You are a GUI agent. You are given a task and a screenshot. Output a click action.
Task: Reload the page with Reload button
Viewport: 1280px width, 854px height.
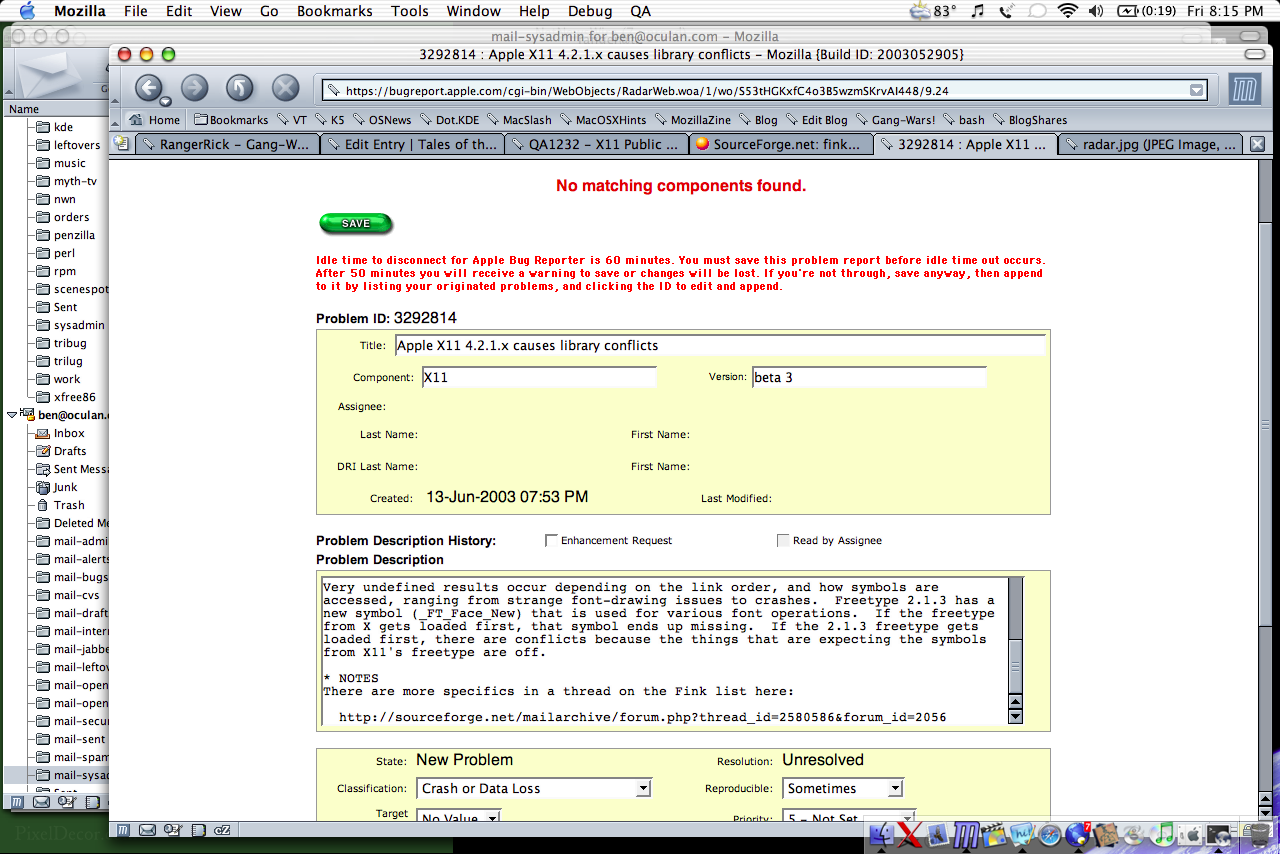(x=240, y=88)
